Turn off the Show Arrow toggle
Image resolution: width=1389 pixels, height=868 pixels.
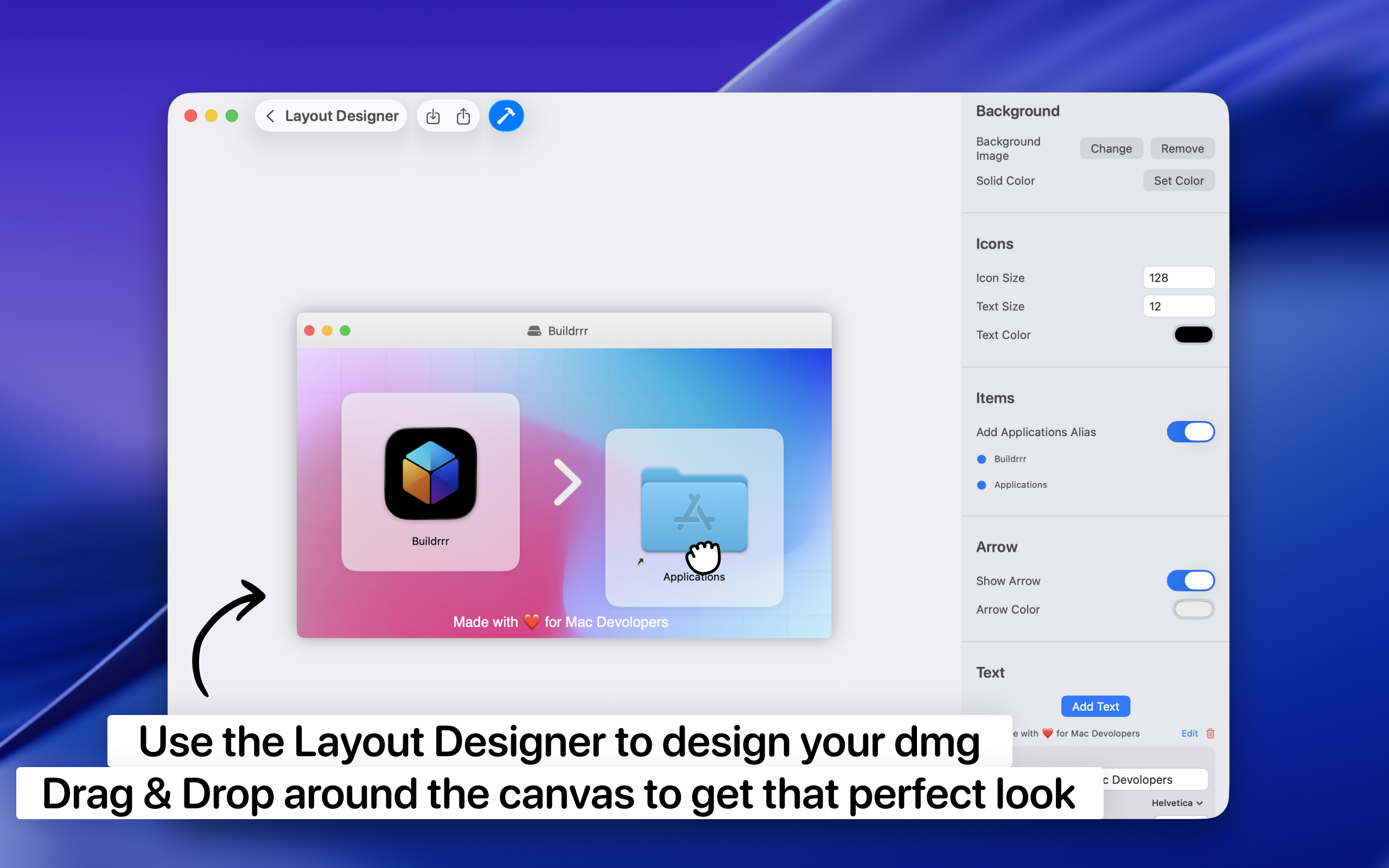1190,580
